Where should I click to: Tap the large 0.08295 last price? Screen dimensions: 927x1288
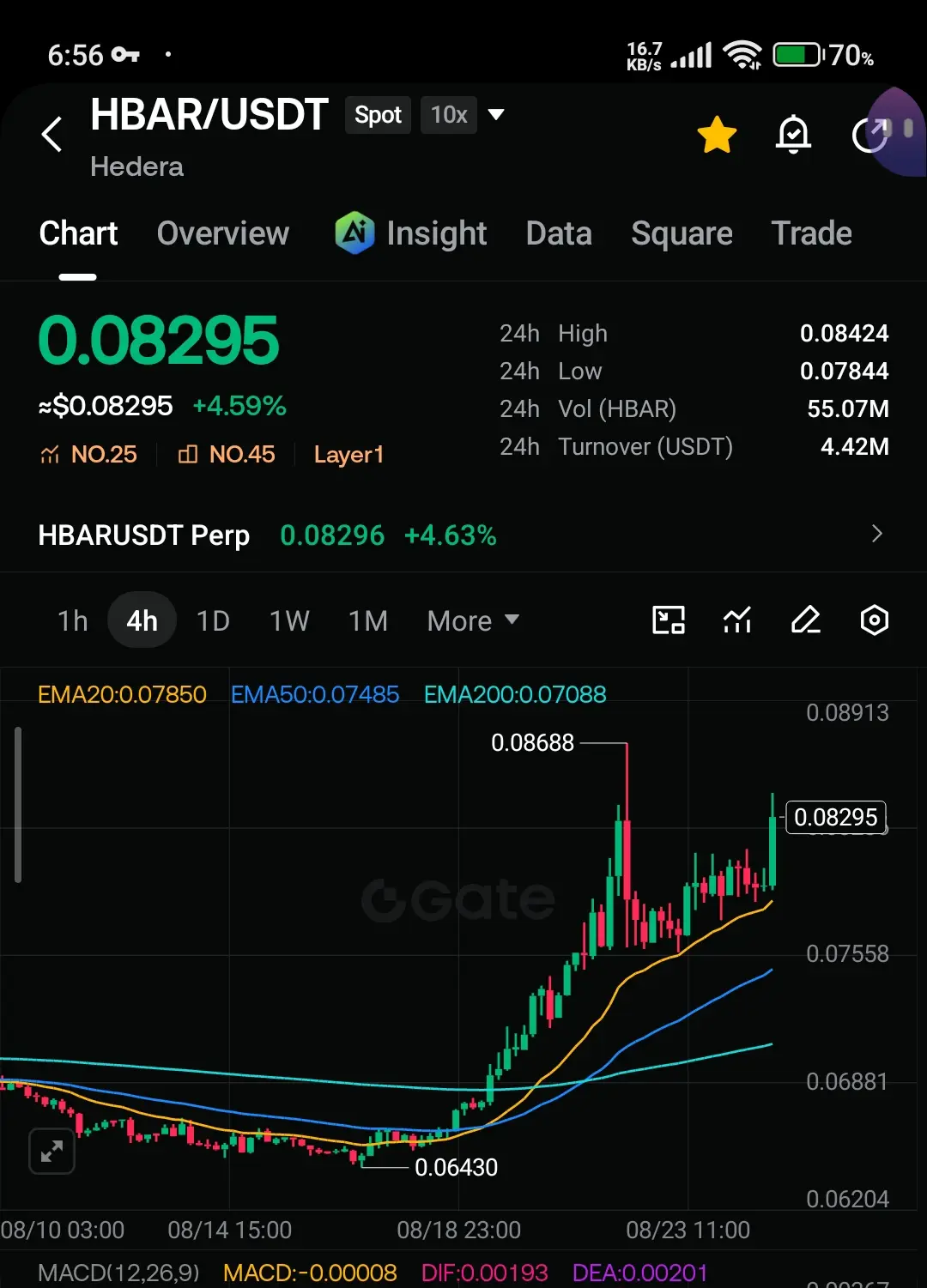[159, 341]
